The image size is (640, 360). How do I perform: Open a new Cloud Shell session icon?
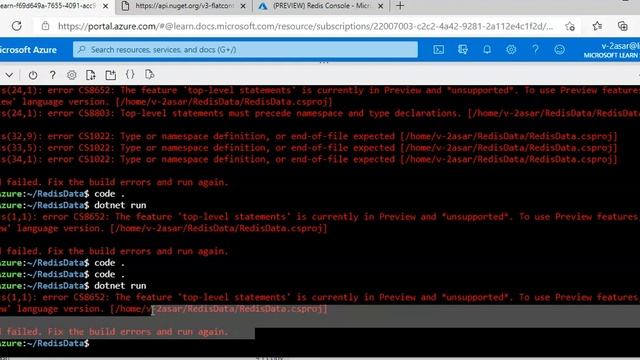click(x=110, y=75)
